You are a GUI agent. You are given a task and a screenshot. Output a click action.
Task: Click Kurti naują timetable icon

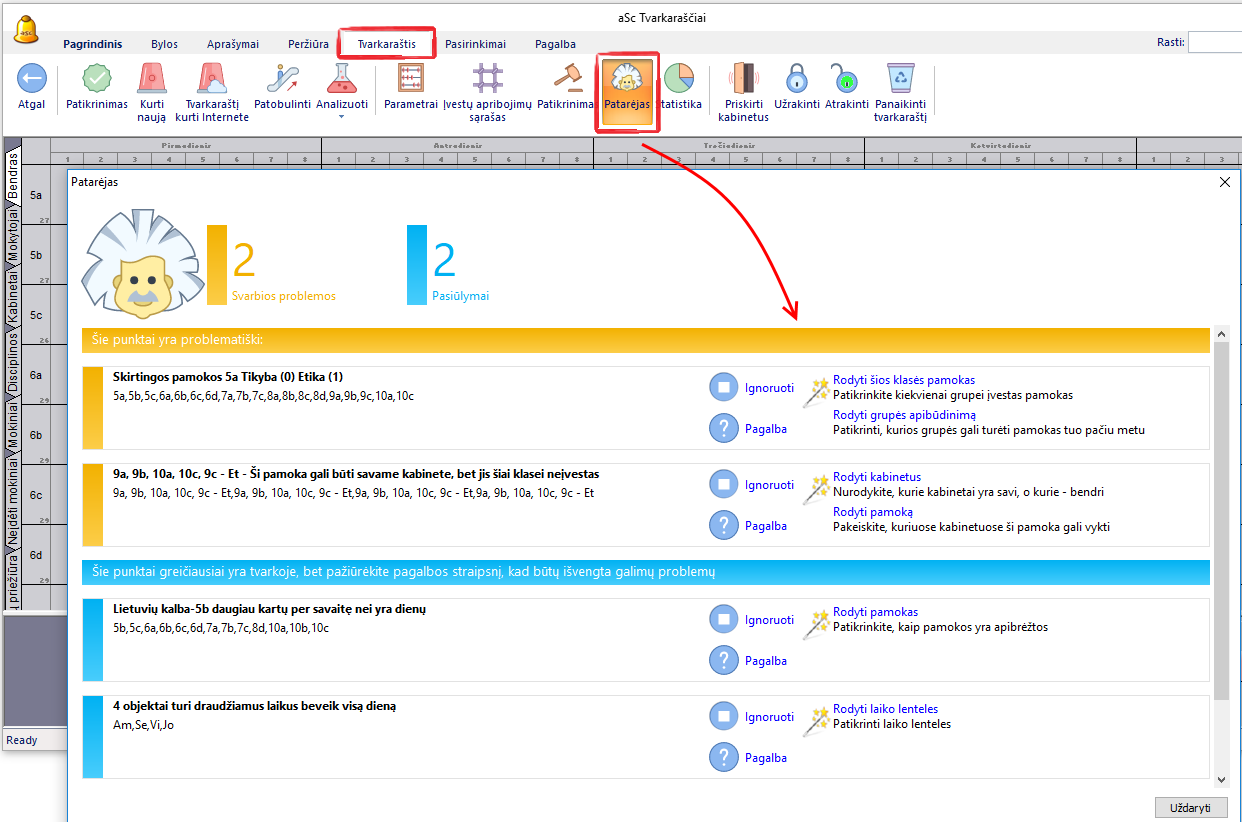tap(152, 79)
